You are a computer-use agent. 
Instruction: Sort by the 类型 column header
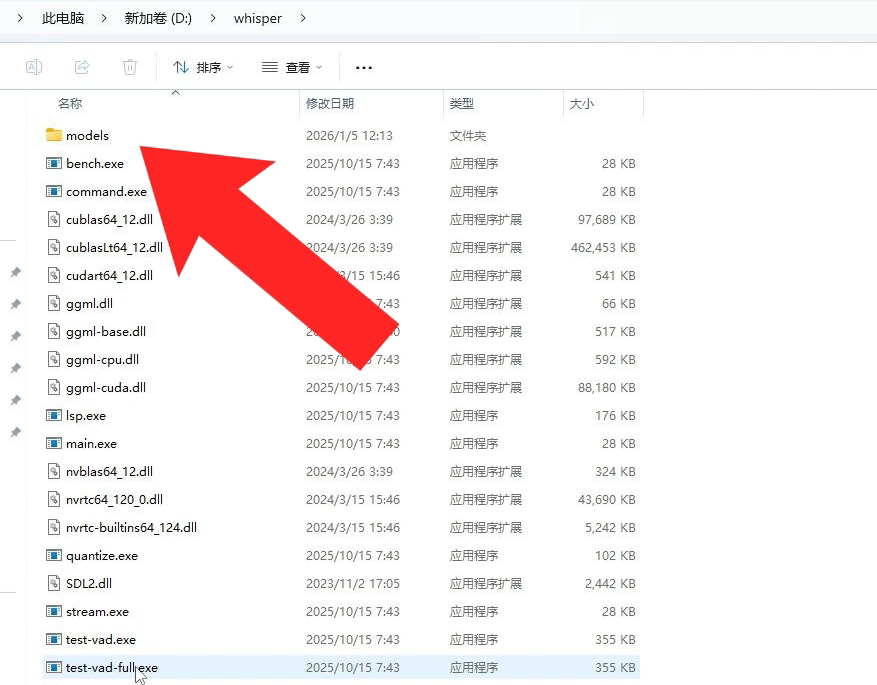coord(461,103)
